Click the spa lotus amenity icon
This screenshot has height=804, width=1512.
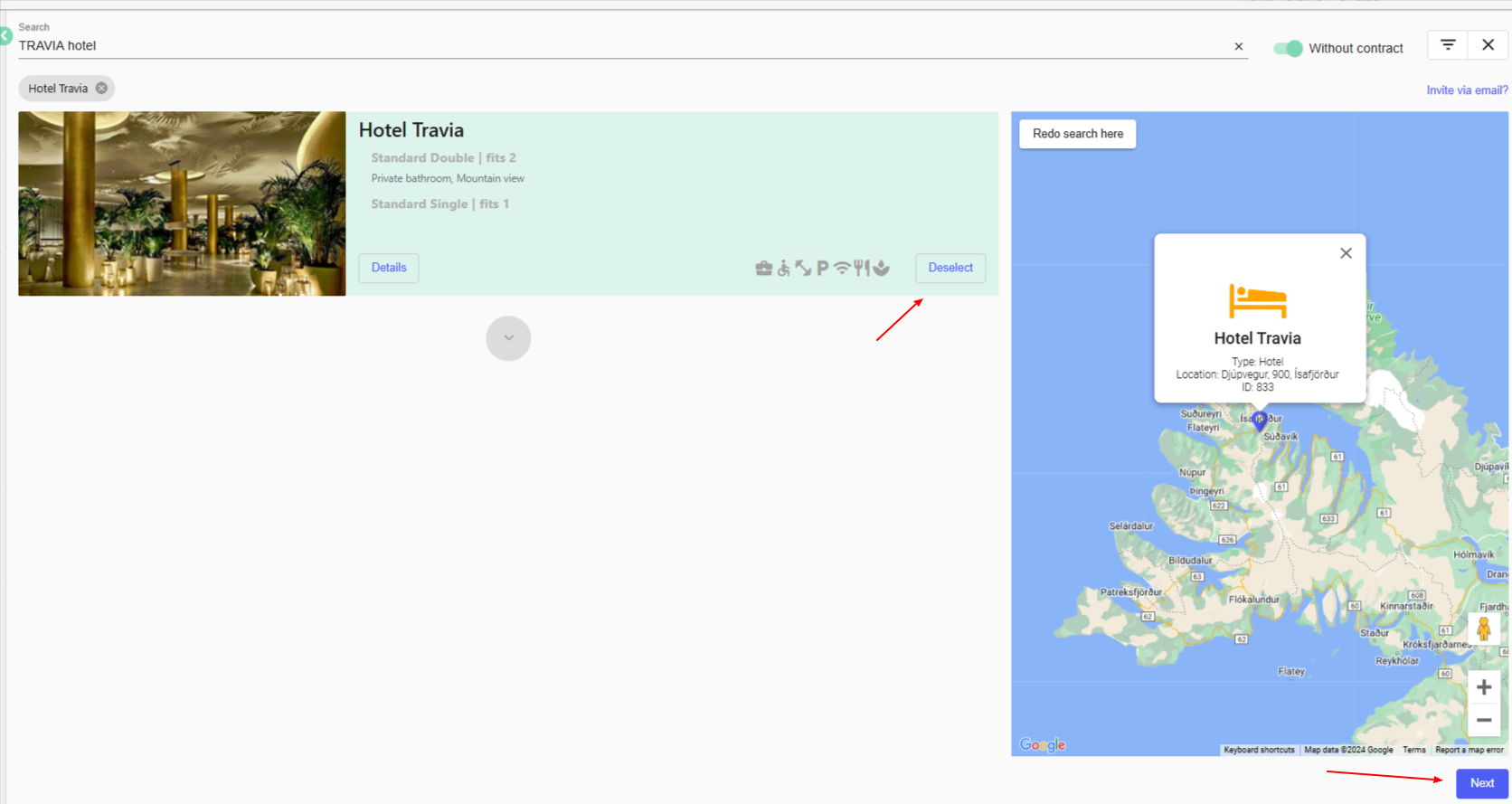click(882, 268)
